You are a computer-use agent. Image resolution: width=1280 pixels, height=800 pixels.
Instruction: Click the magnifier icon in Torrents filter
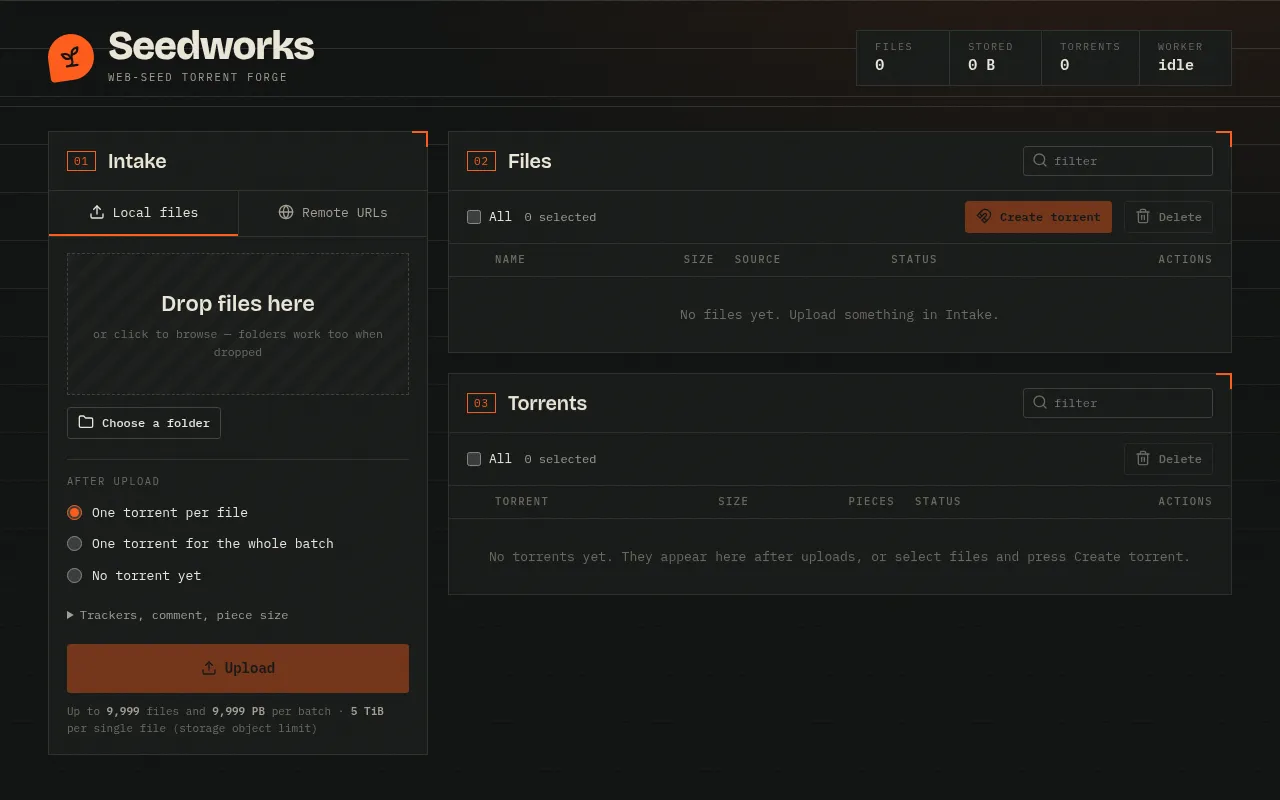1040,402
